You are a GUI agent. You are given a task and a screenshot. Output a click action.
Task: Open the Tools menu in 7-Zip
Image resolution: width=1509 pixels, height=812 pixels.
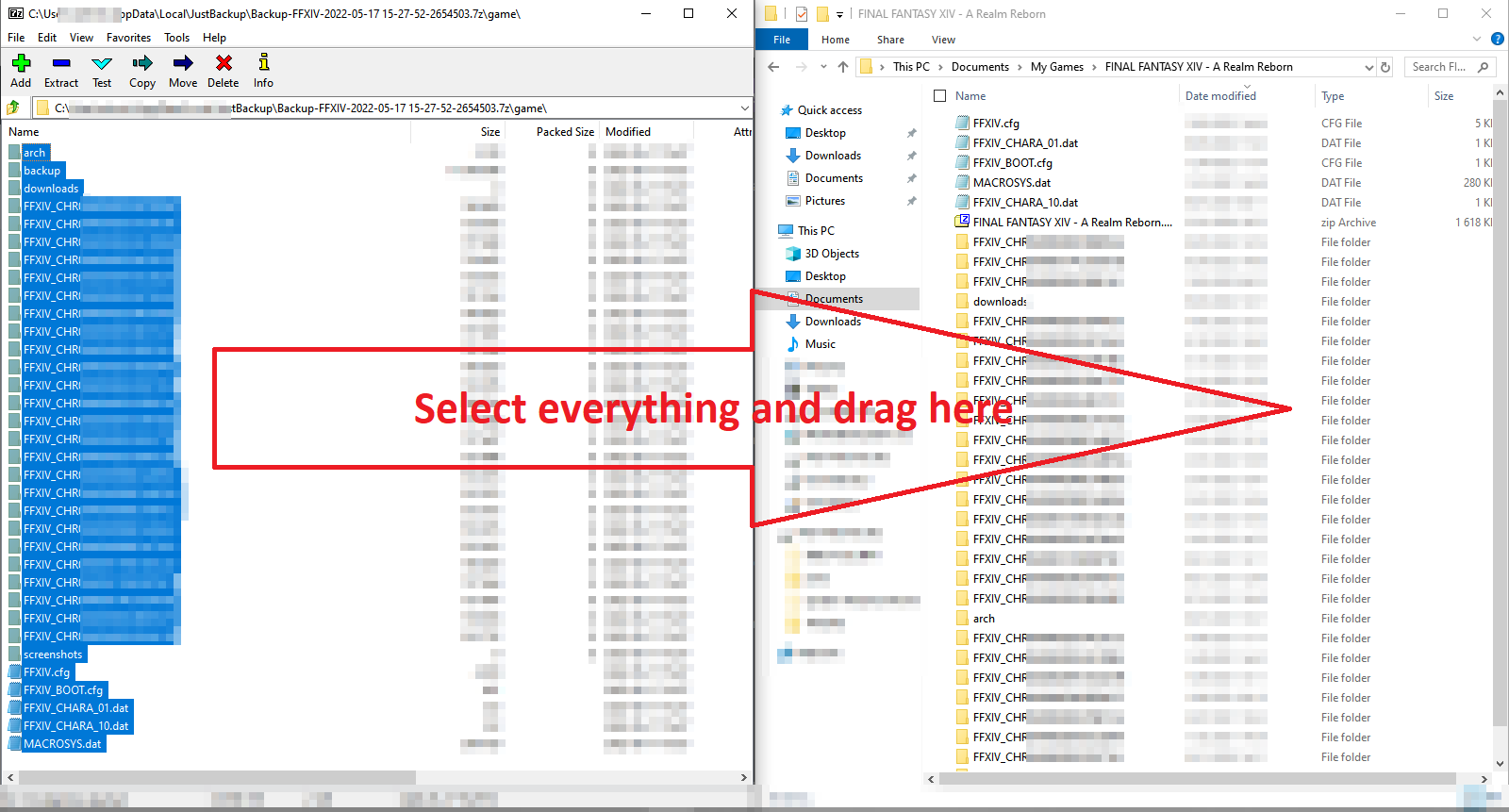pyautogui.click(x=176, y=38)
